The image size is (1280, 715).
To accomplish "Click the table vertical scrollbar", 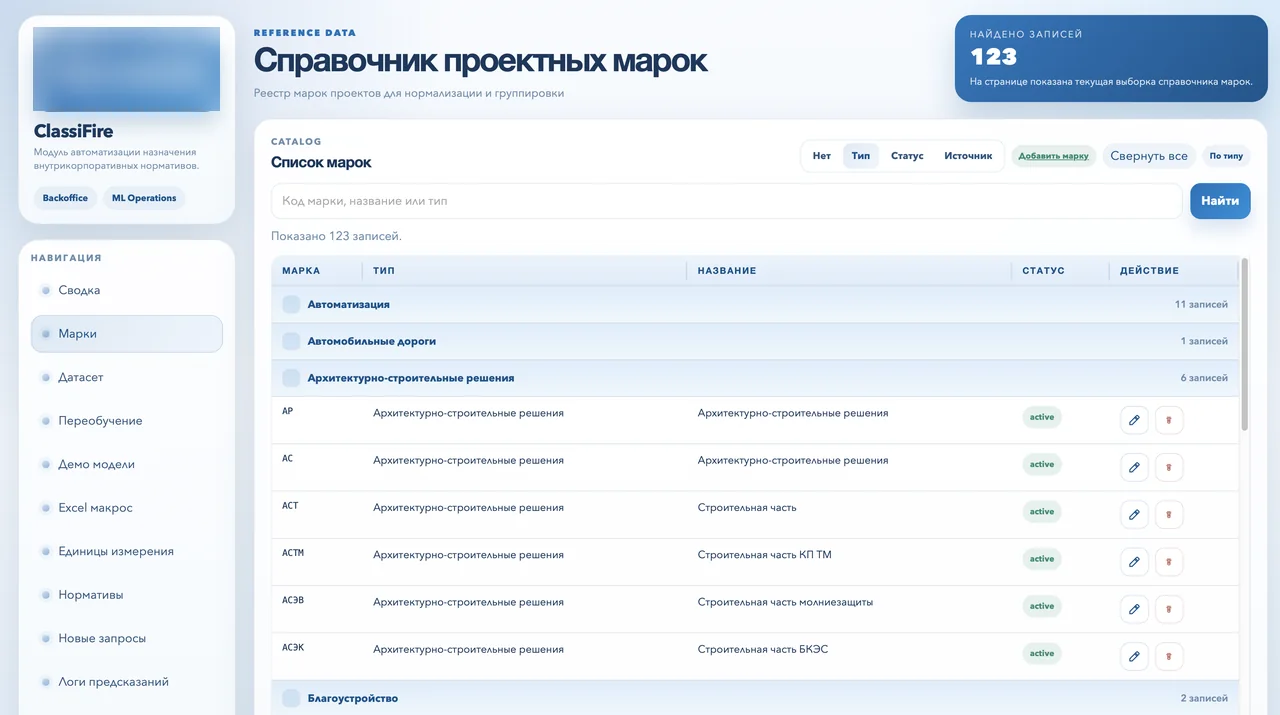I will pyautogui.click(x=1245, y=345).
